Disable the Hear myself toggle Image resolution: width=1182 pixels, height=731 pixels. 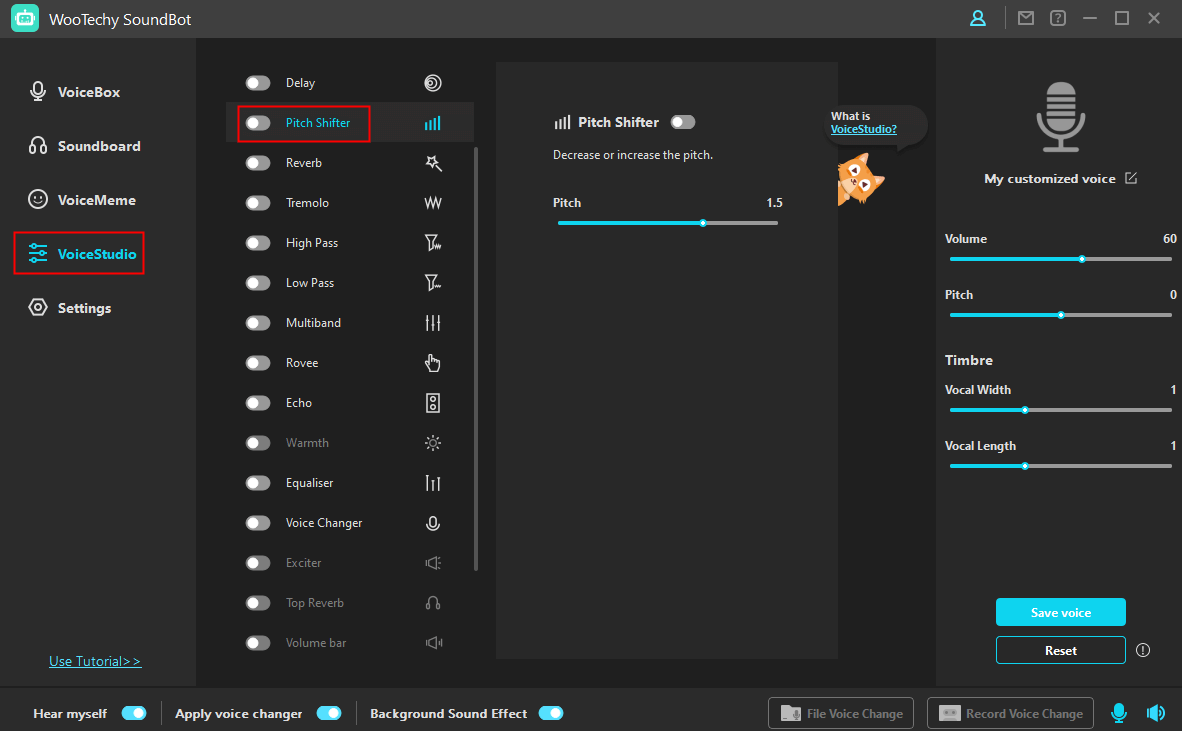pos(134,713)
